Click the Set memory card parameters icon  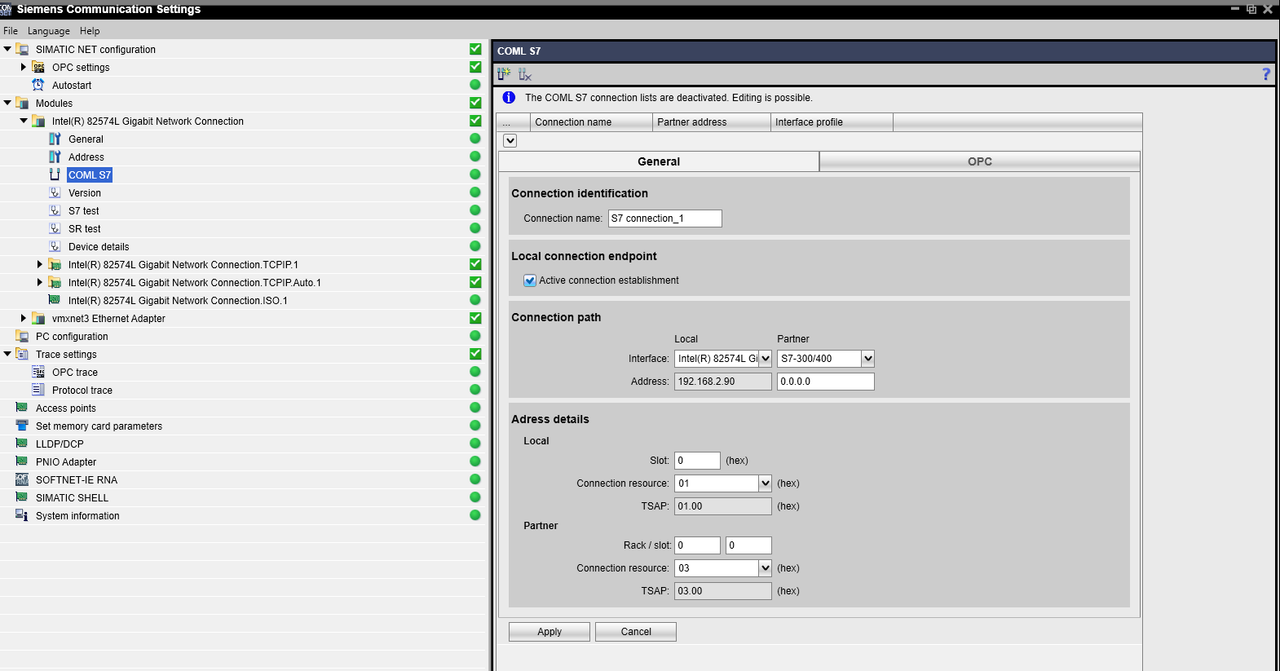pyautogui.click(x=22, y=426)
